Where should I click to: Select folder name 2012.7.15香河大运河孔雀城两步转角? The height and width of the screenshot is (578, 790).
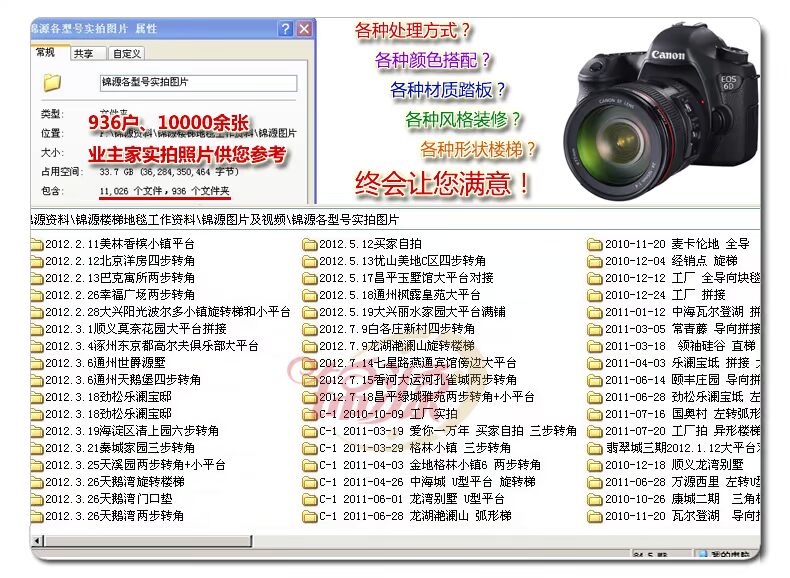(x=418, y=380)
